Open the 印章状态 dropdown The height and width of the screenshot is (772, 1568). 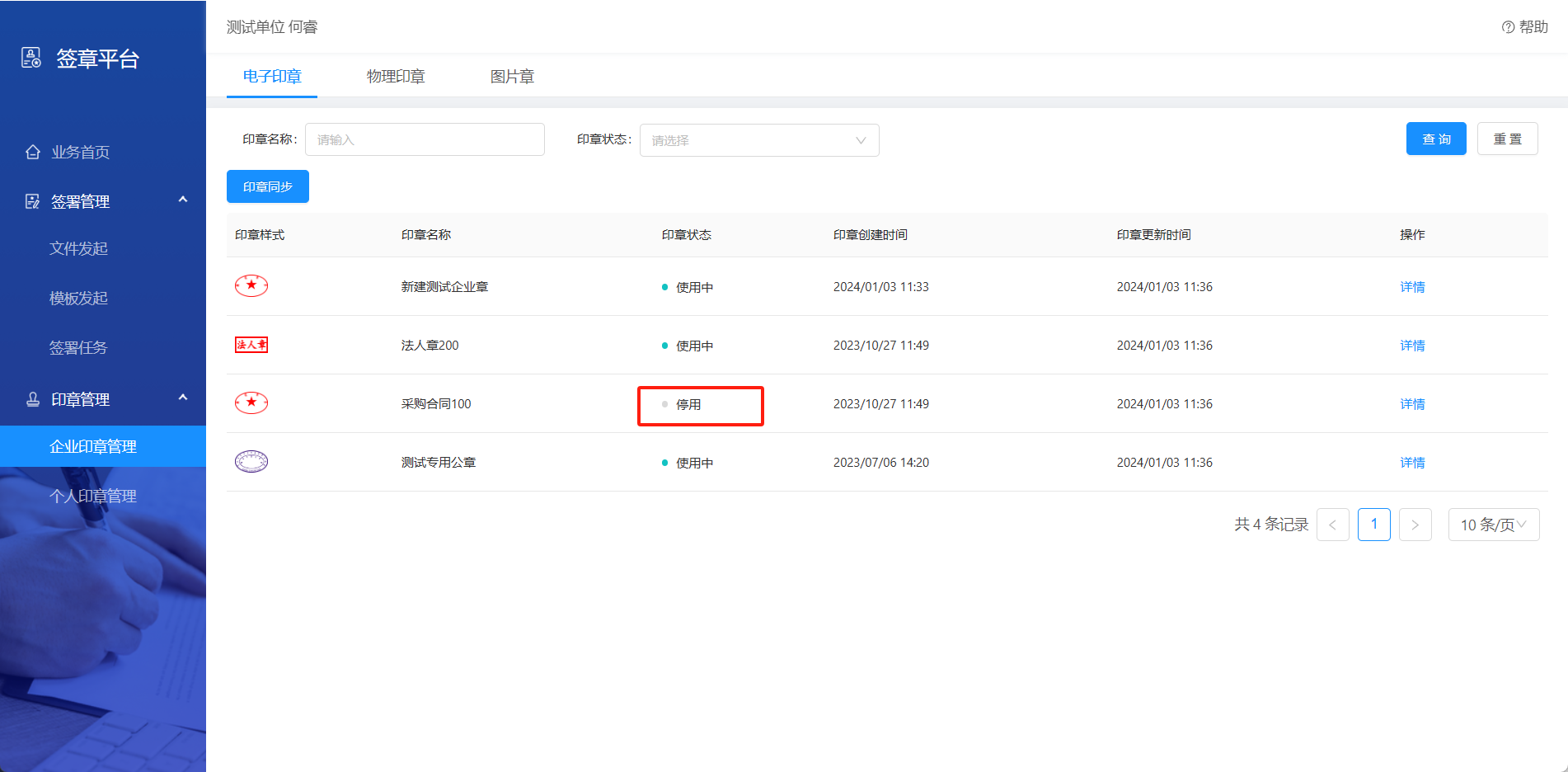click(758, 140)
